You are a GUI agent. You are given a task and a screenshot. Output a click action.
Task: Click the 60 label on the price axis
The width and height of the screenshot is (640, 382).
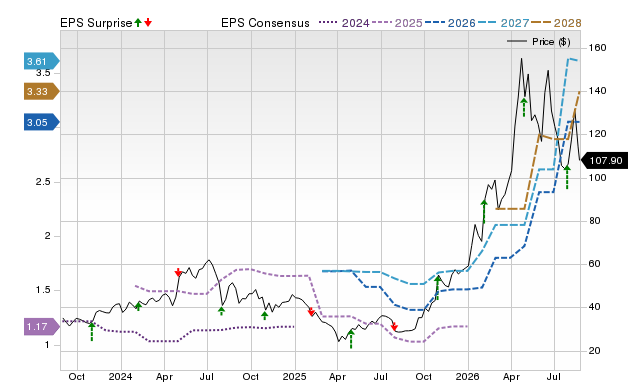(595, 264)
